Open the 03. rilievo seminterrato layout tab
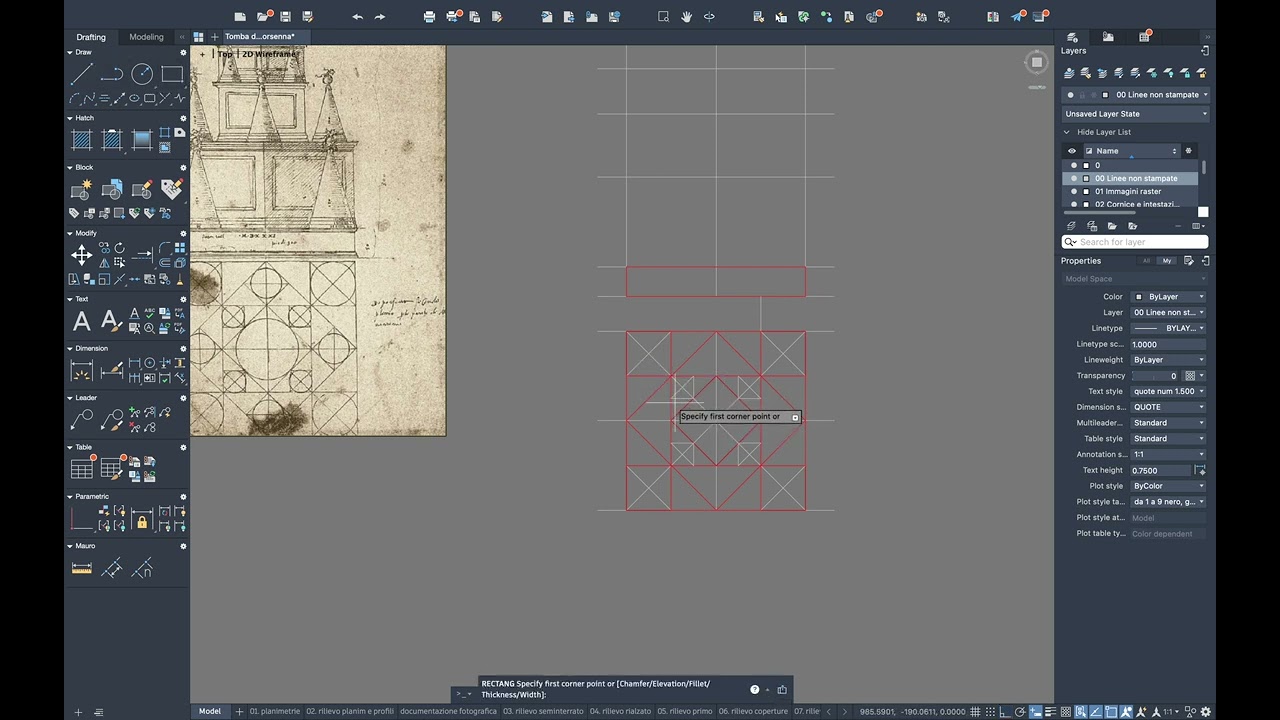 [543, 711]
